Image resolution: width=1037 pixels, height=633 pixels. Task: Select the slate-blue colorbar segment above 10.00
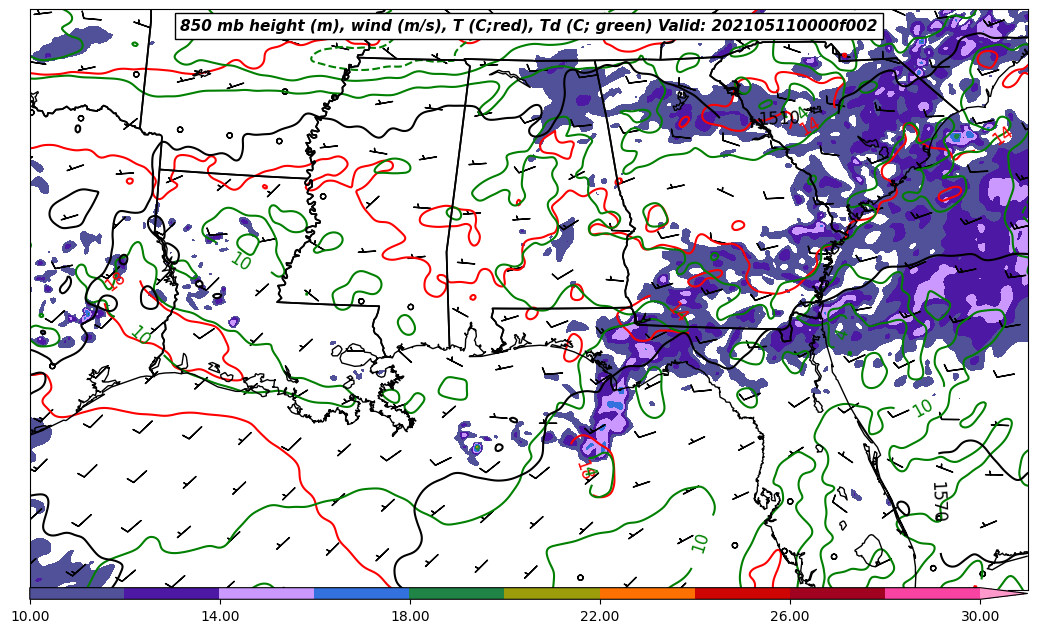tap(77, 593)
